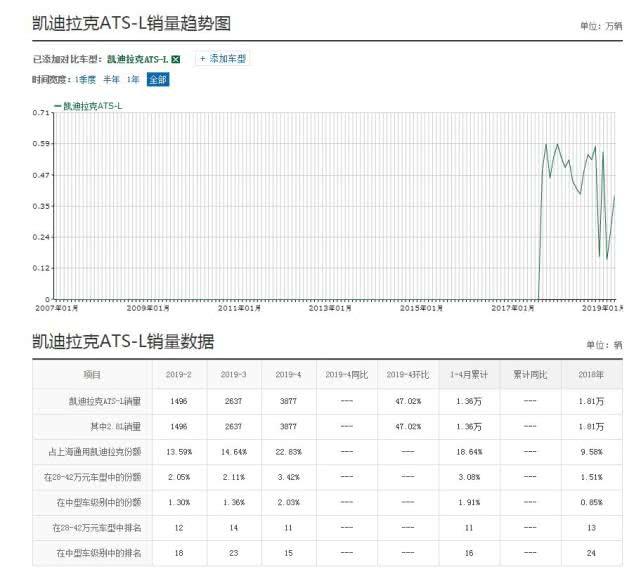Click the 2017年01月 x-axis label
Image resolution: width=641 pixels, height=574 pixels.
[x=512, y=308]
